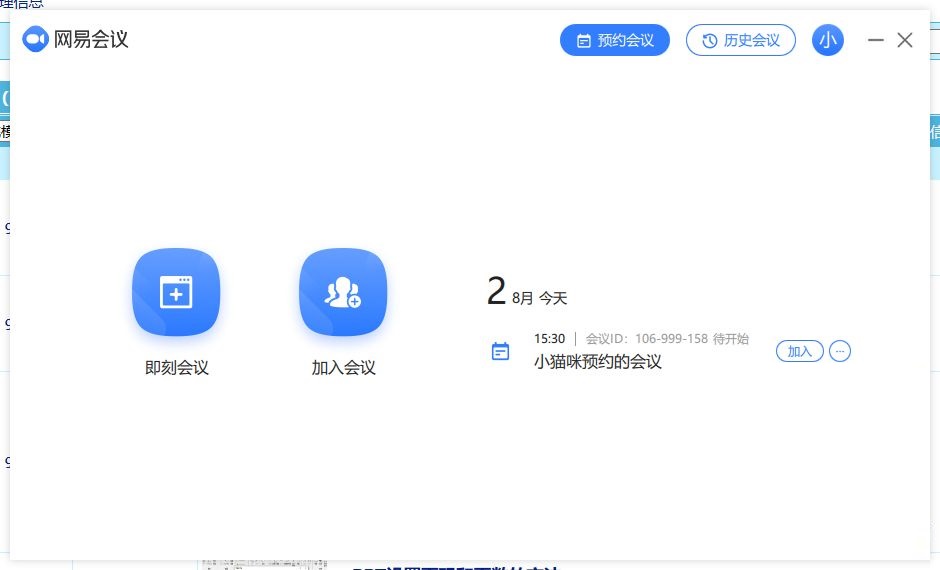Click the 网易会议 logo icon
This screenshot has width=940, height=570.
(x=35, y=39)
